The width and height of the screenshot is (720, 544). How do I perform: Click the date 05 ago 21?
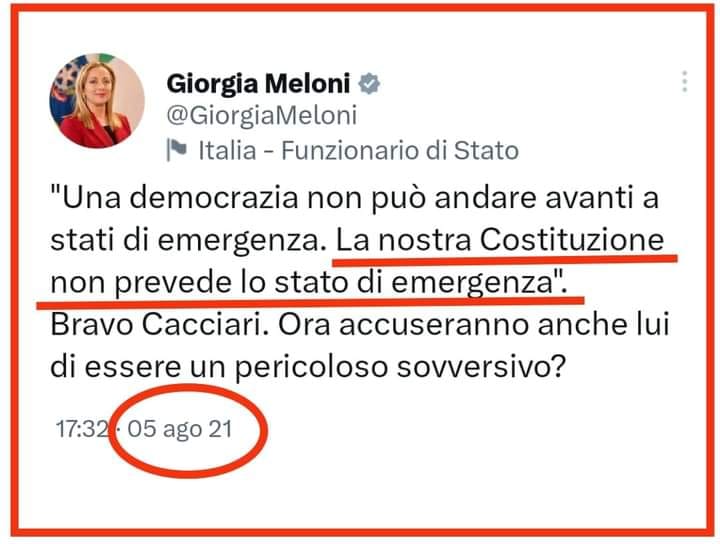click(180, 430)
